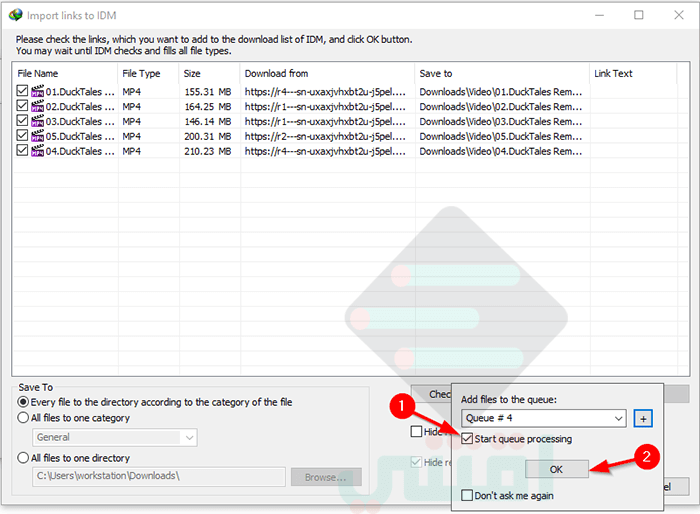Image resolution: width=700 pixels, height=514 pixels.
Task: Toggle Start queue processing checkbox
Action: pos(467,439)
